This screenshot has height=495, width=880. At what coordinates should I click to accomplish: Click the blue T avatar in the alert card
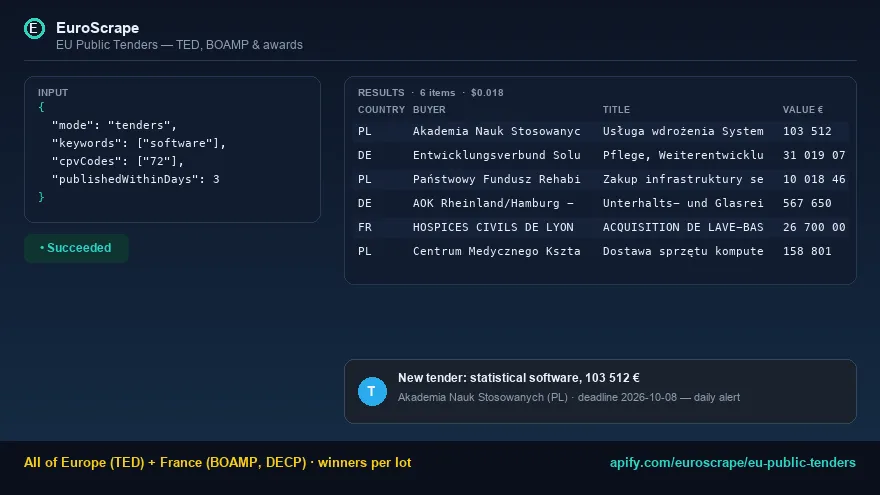372,391
